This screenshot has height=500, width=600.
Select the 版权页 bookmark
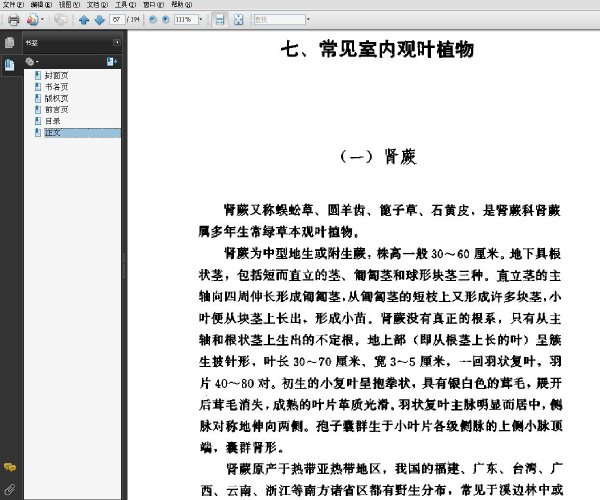tap(56, 98)
